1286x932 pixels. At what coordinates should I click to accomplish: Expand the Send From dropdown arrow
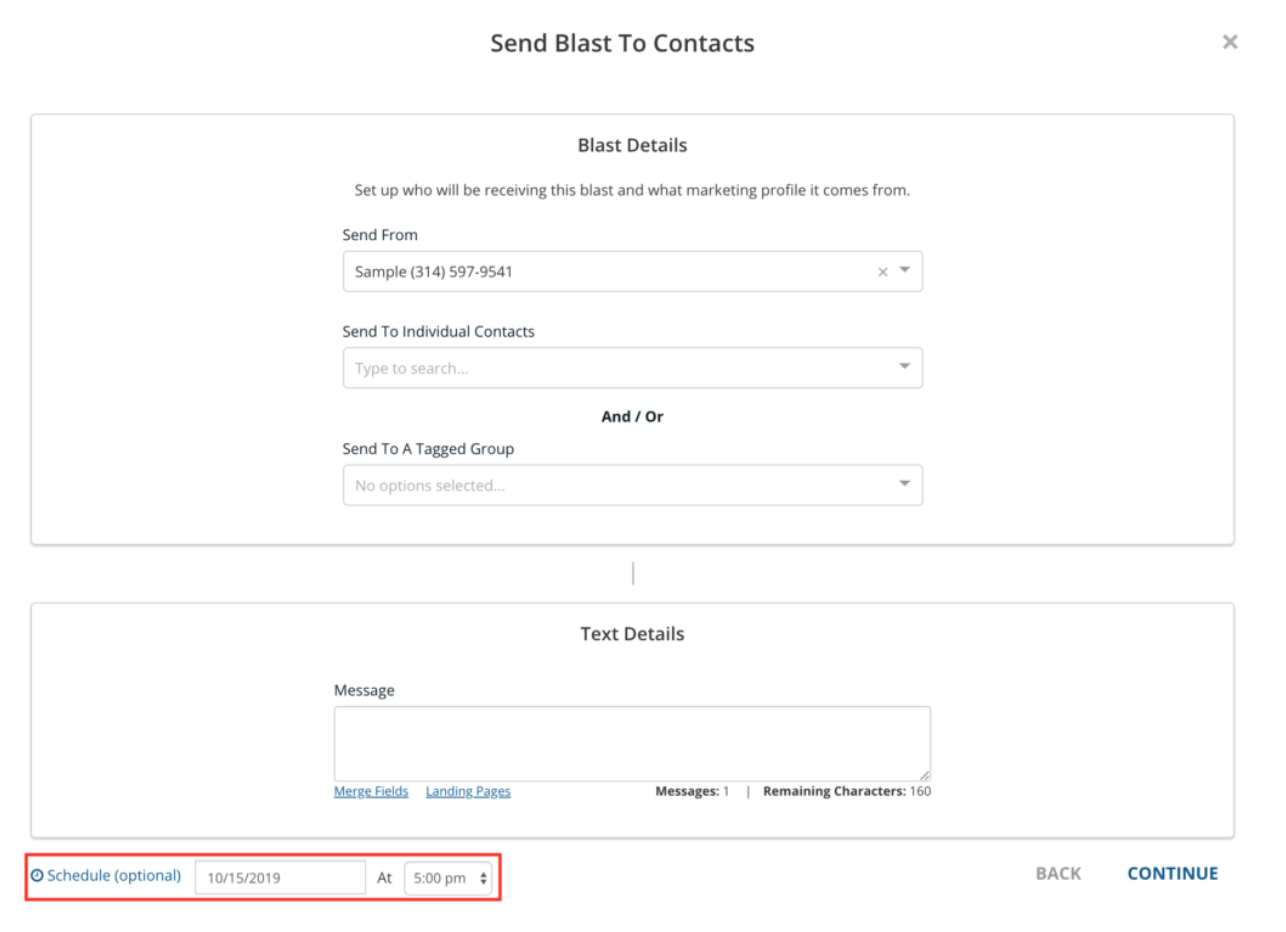tap(905, 270)
